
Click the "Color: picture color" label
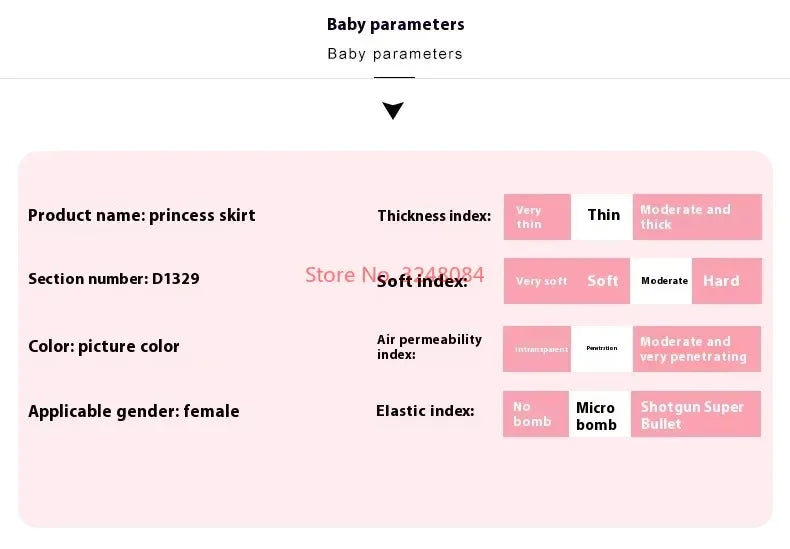tap(104, 346)
